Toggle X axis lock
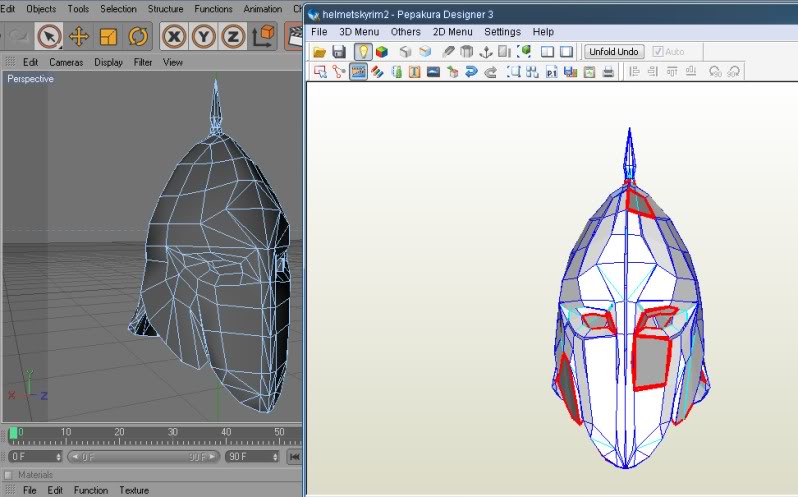This screenshot has height=497, width=798. click(x=174, y=37)
